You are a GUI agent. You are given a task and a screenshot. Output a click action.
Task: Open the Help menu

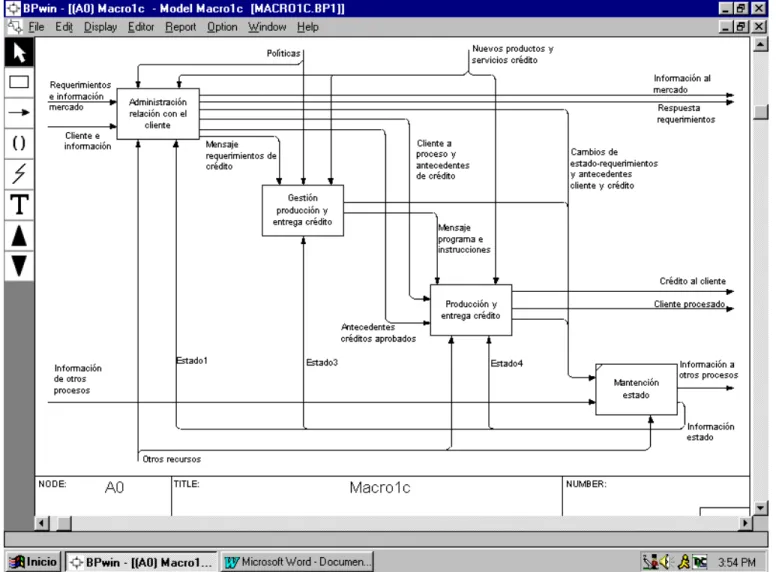(x=308, y=27)
